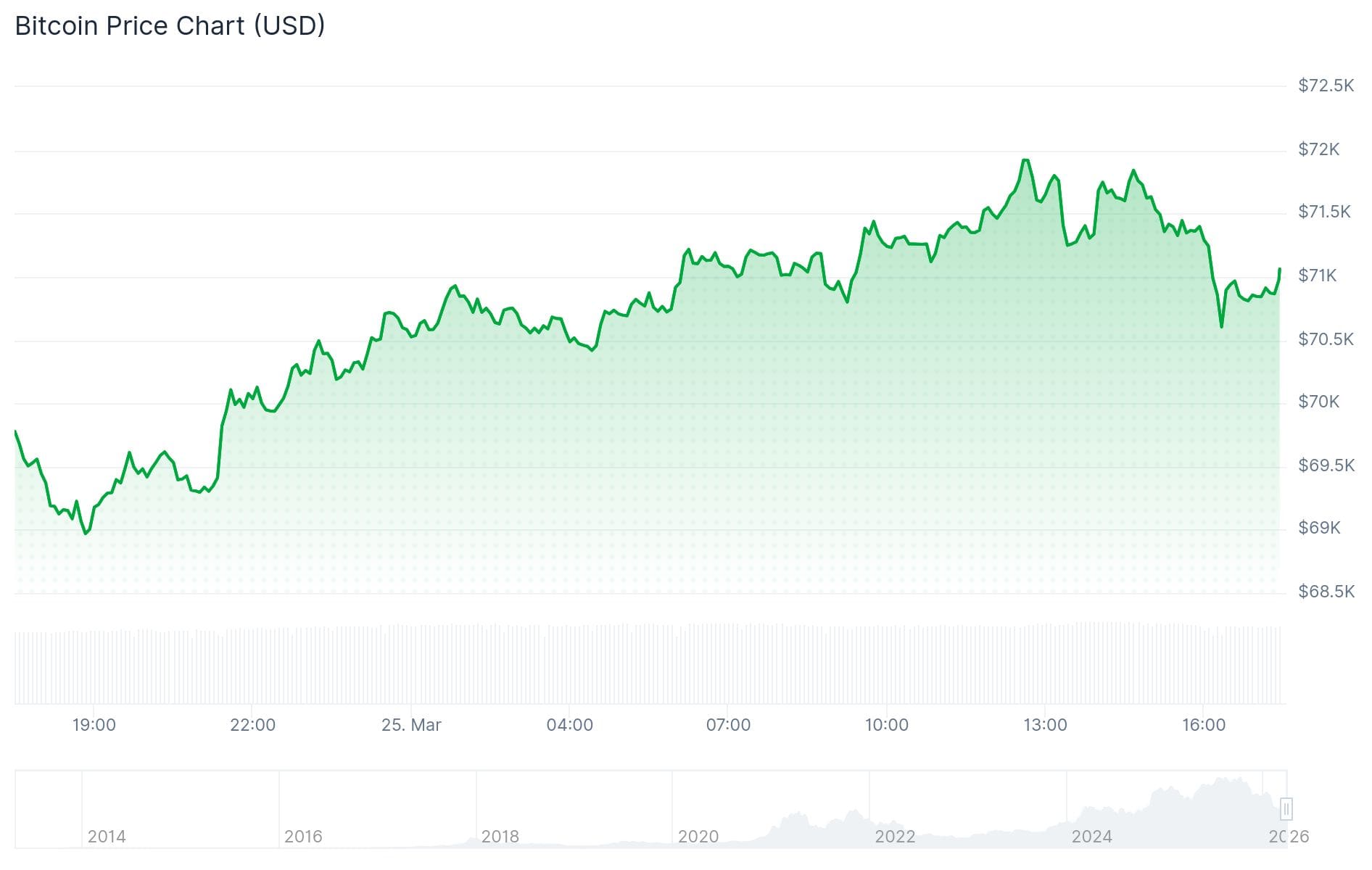The image size is (1372, 870).
Task: Click the highest peak of the price line
Action: coord(1025,160)
